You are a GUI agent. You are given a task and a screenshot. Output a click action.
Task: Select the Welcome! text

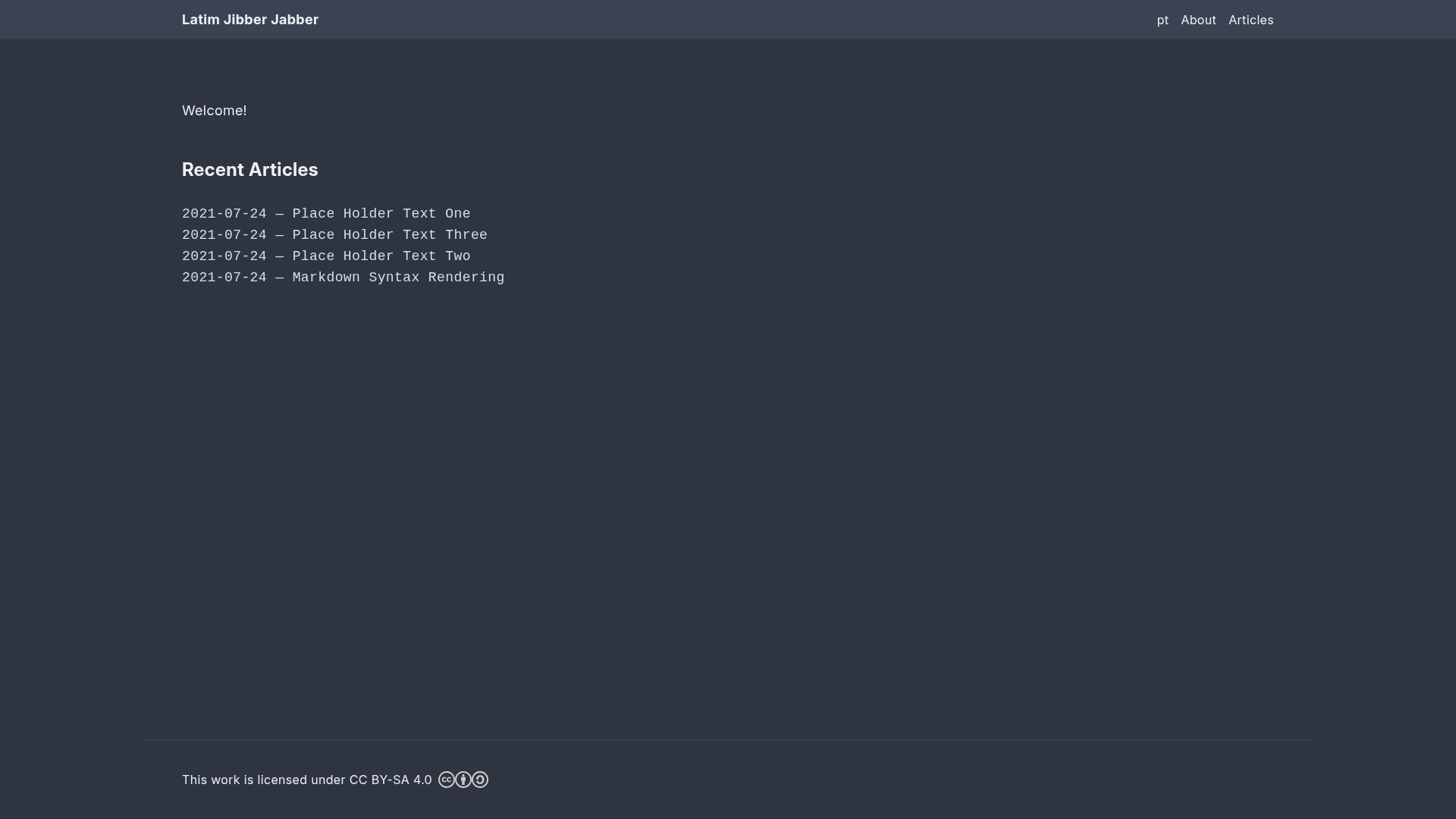[215, 111]
